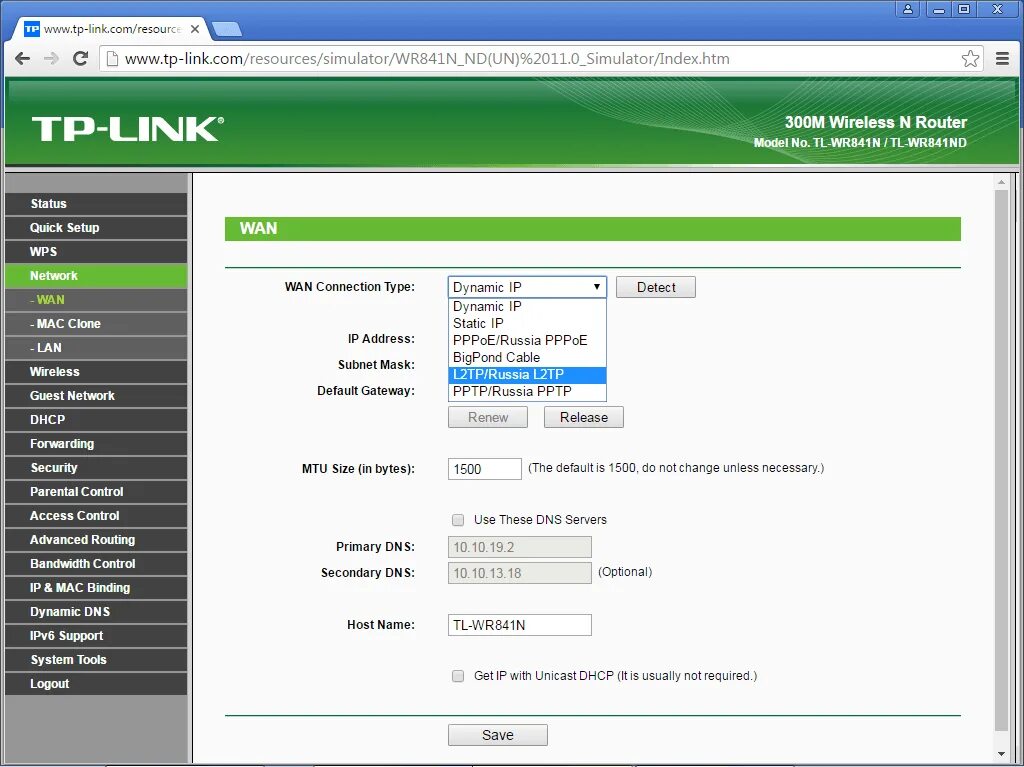Click the browser back arrow

click(x=22, y=59)
